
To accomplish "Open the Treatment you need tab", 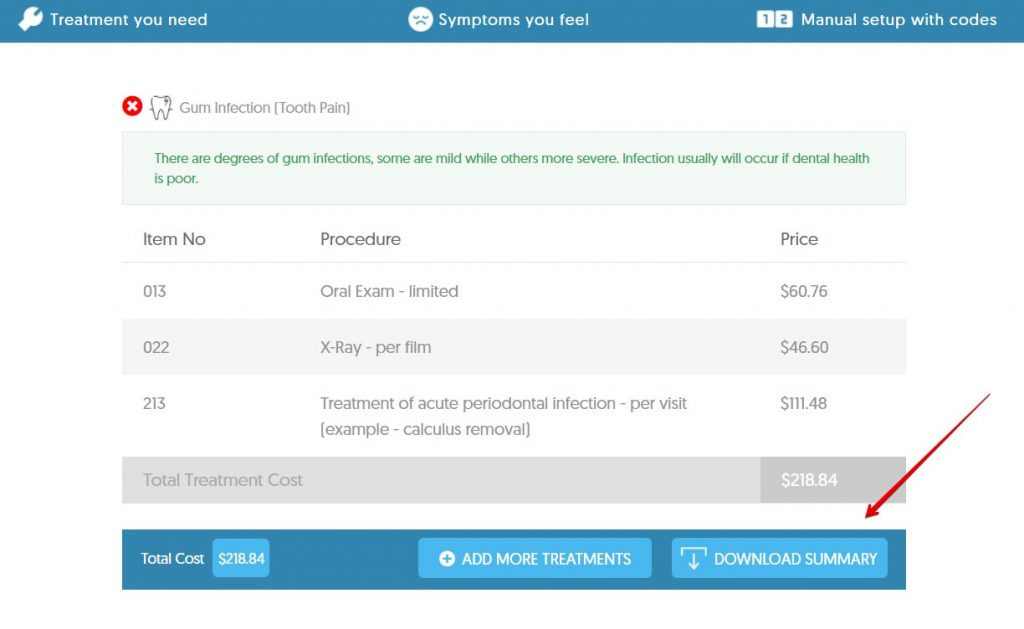I will click(x=113, y=18).
